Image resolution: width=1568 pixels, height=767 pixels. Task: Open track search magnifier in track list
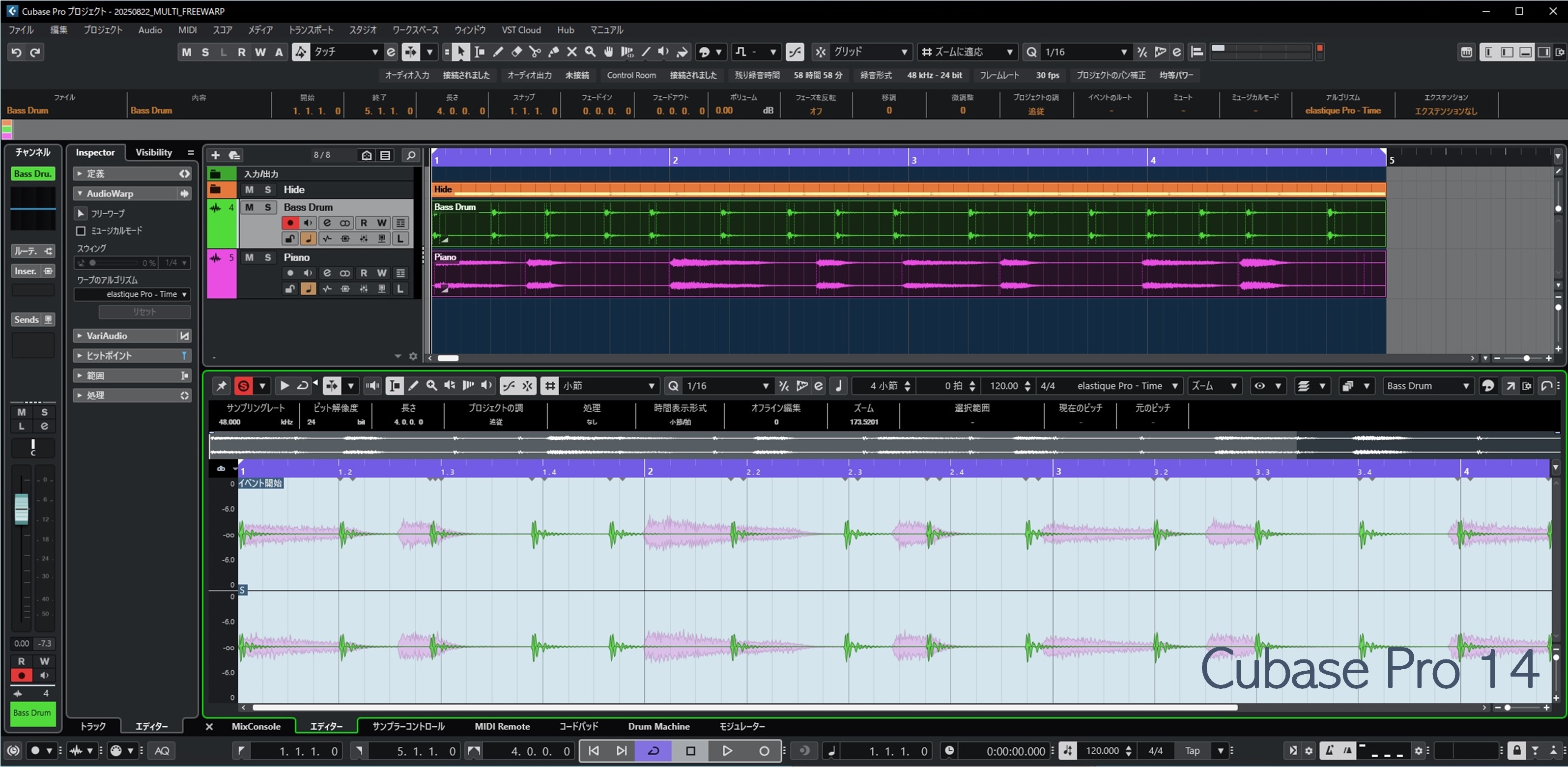coord(411,155)
